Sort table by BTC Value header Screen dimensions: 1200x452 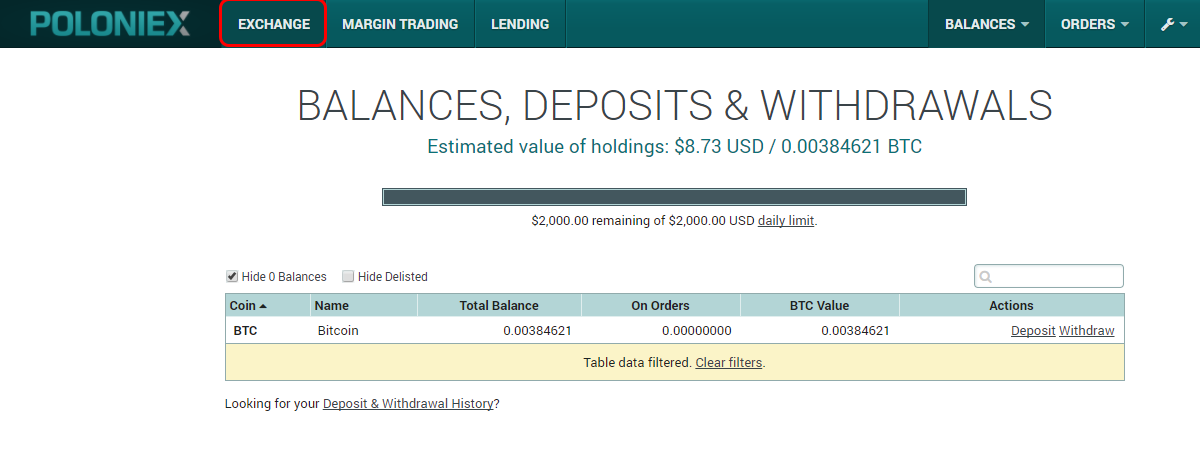[x=820, y=306]
